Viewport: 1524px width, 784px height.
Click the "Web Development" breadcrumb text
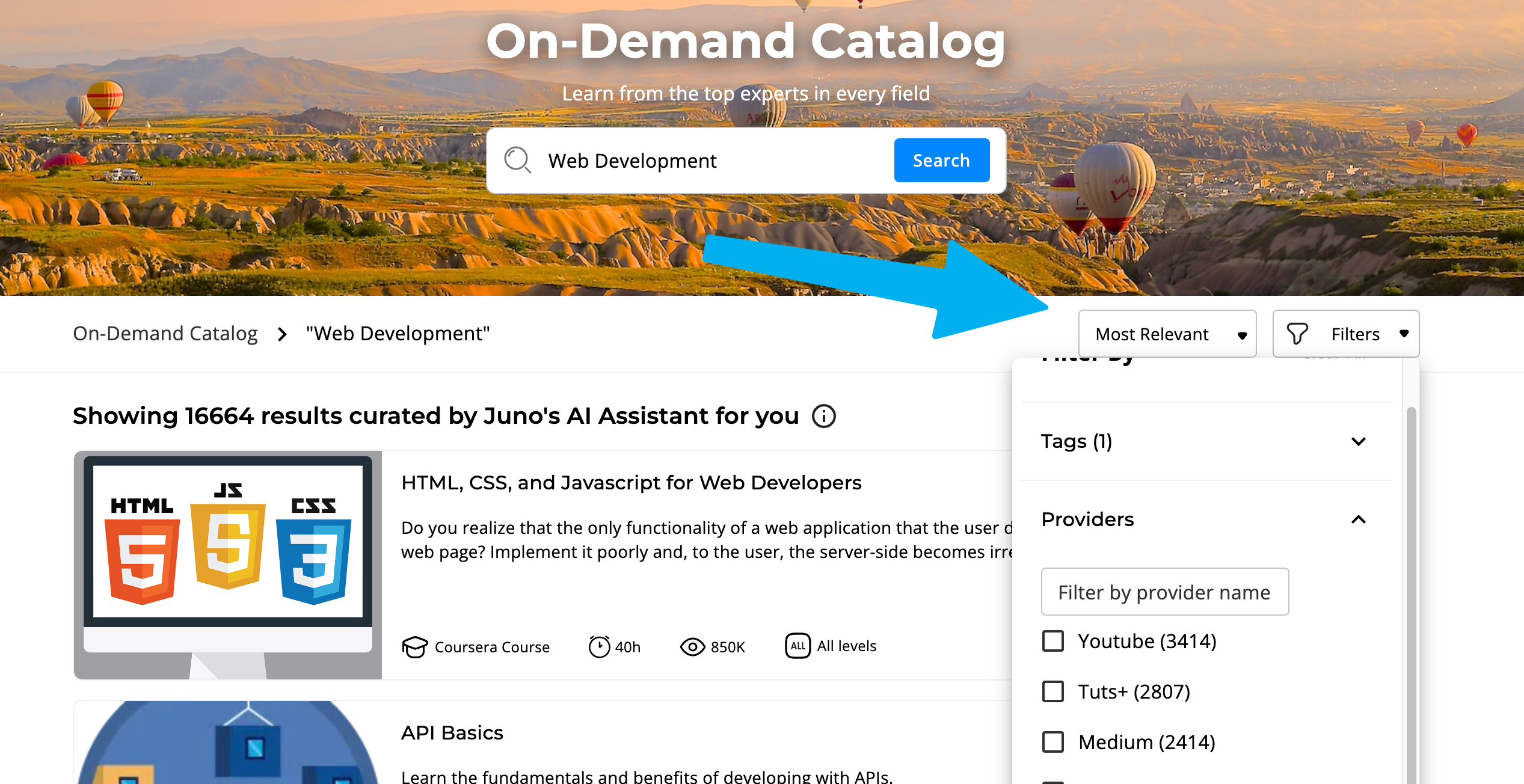click(x=398, y=334)
